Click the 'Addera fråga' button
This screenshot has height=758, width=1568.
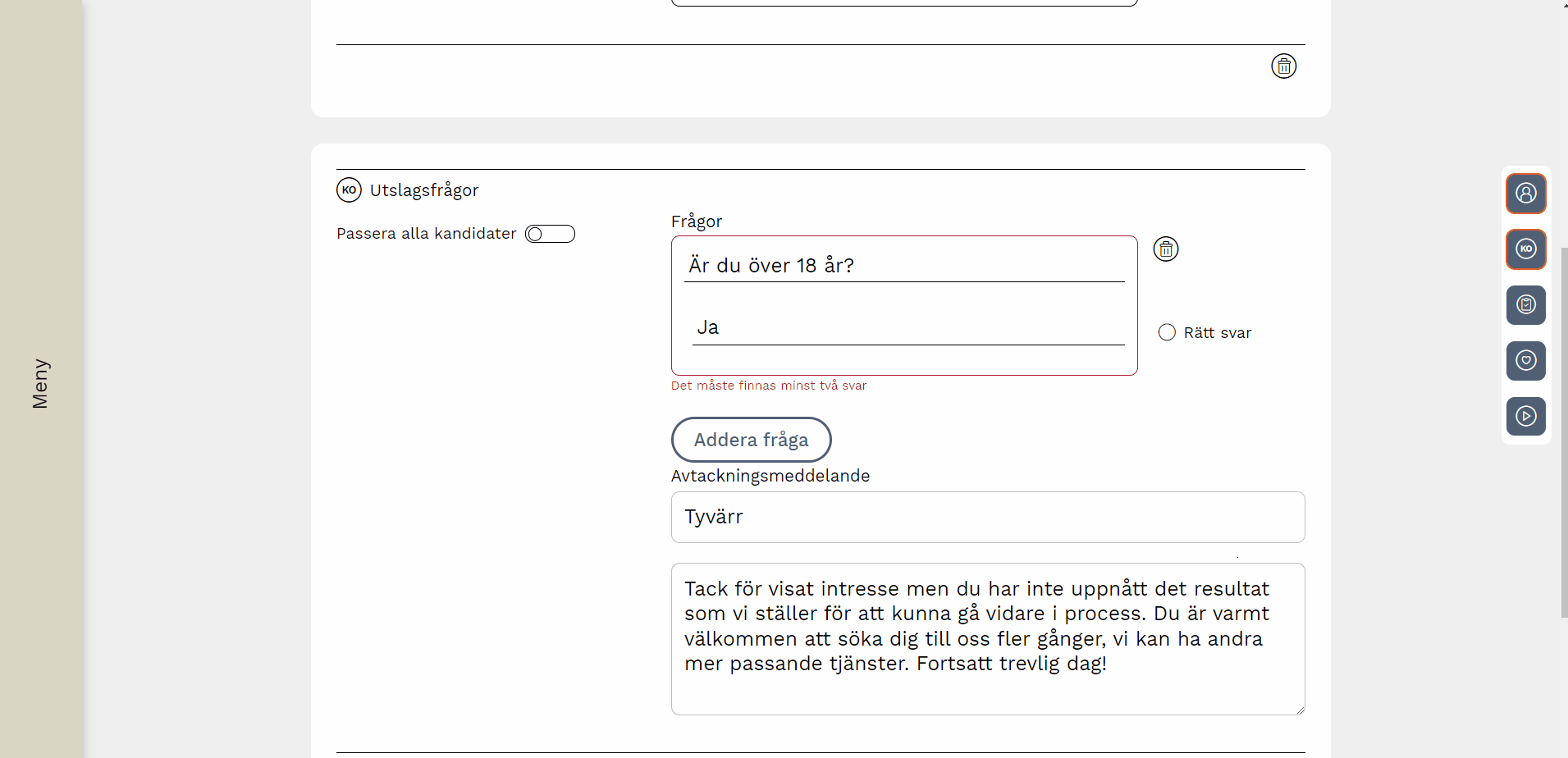pos(751,441)
